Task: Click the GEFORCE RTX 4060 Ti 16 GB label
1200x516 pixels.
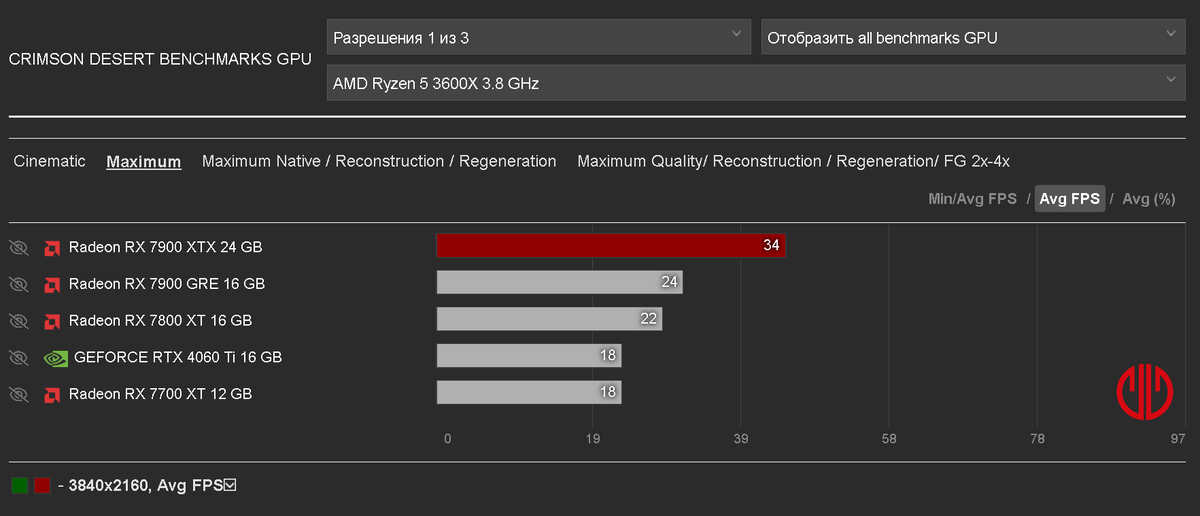Action: click(178, 357)
